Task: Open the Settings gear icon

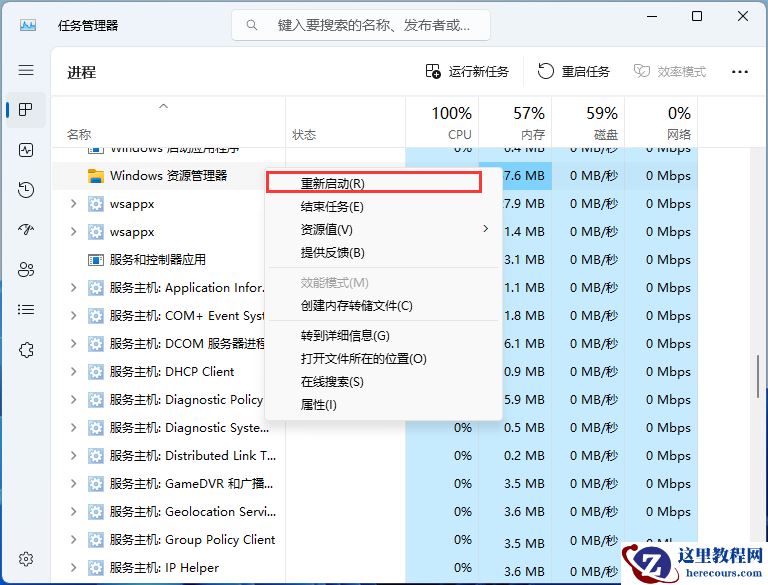Action: tap(26, 559)
